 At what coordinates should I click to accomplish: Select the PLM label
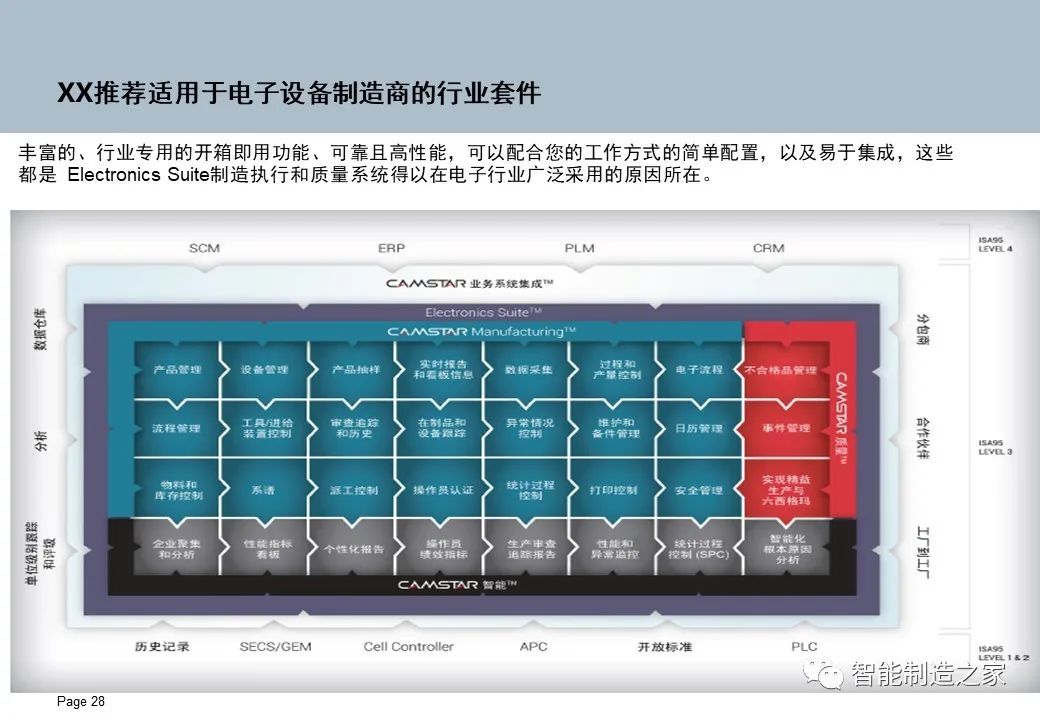(x=580, y=249)
